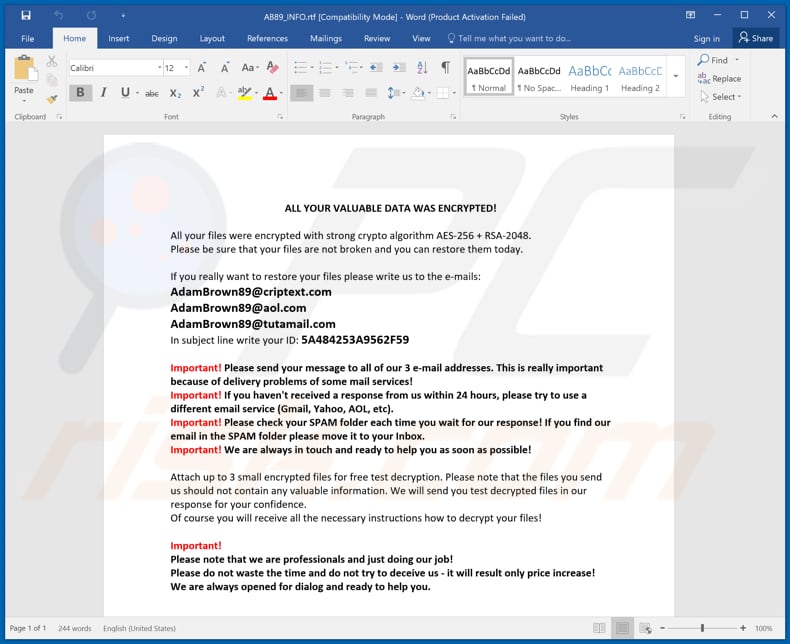This screenshot has width=790, height=644.
Task: Click the Save icon in title bar
Action: [x=26, y=15]
